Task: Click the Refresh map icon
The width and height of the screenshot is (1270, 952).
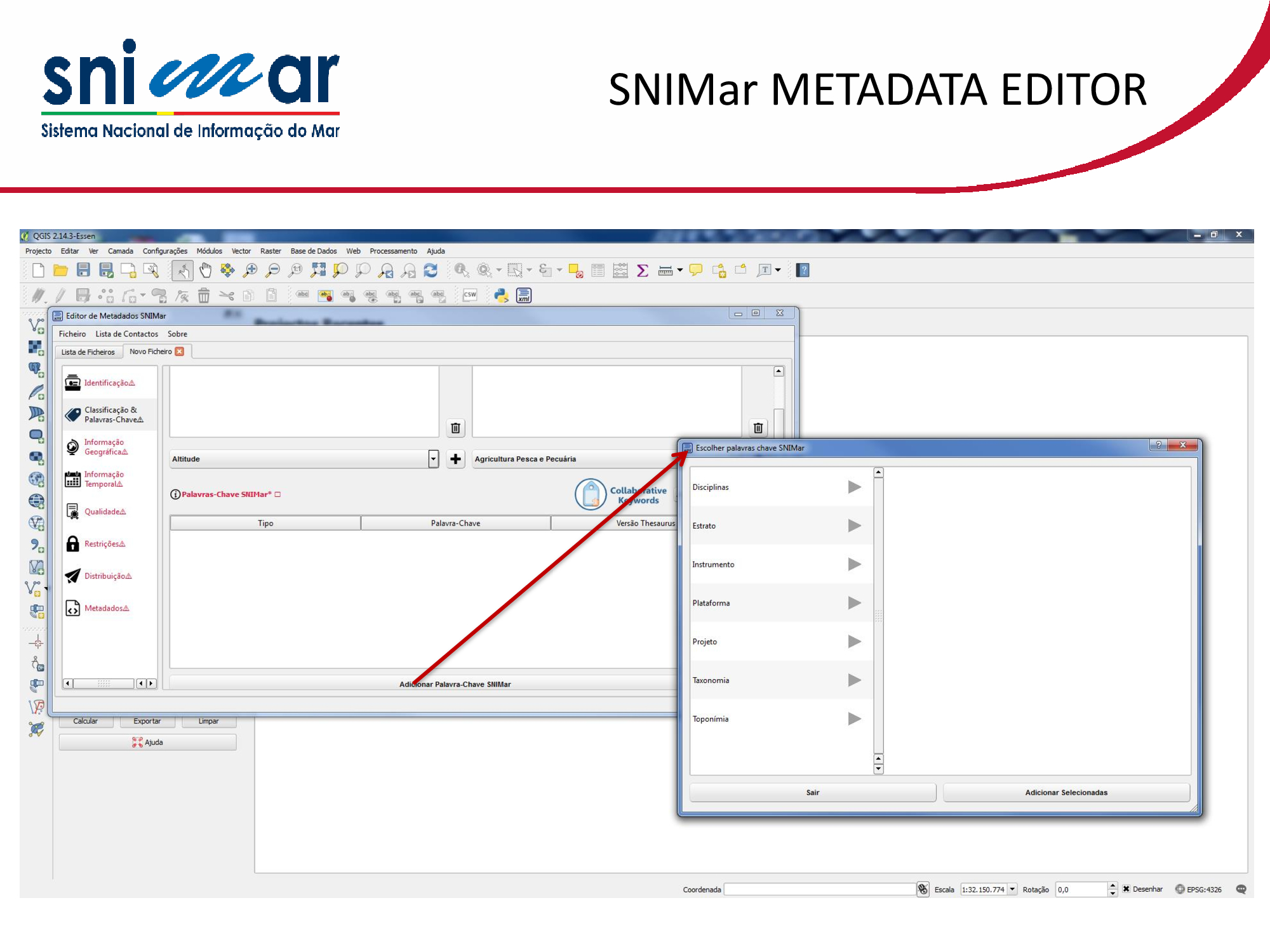Action: tap(431, 270)
